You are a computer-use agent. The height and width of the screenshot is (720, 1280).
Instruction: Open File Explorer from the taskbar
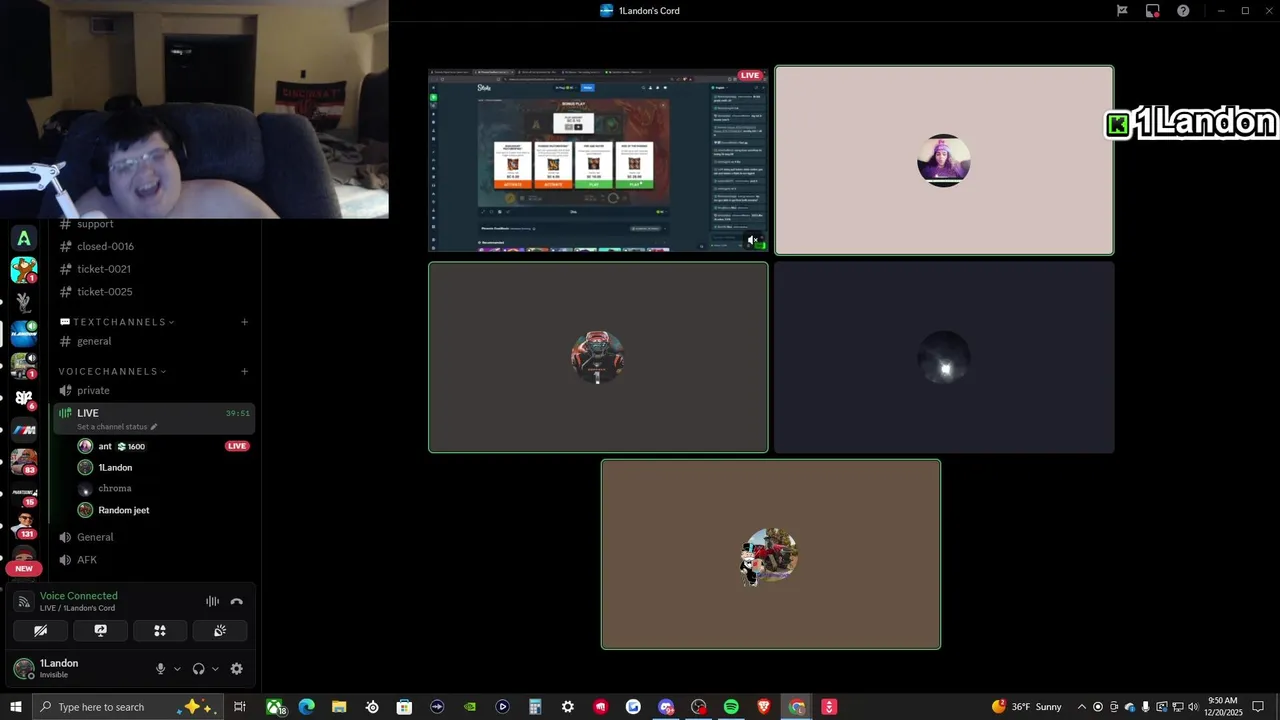339,707
